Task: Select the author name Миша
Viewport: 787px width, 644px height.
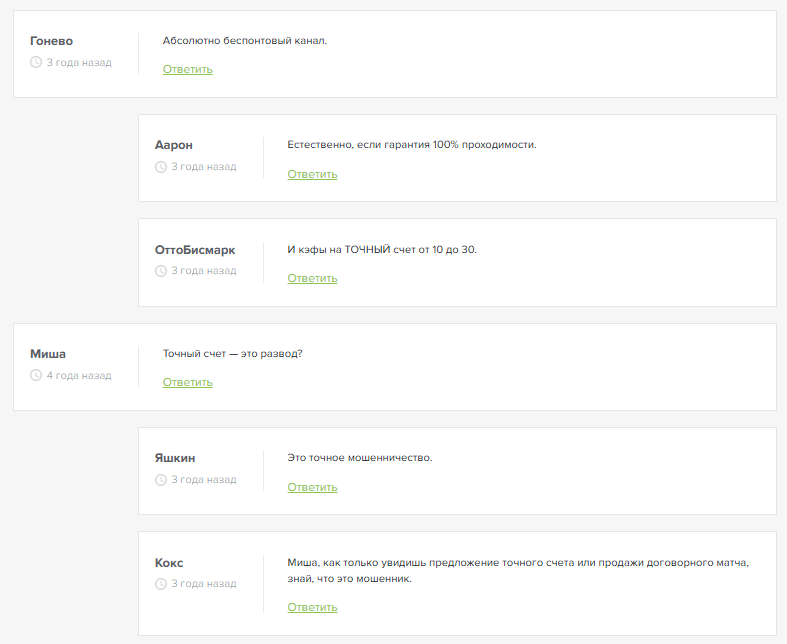Action: coord(48,354)
